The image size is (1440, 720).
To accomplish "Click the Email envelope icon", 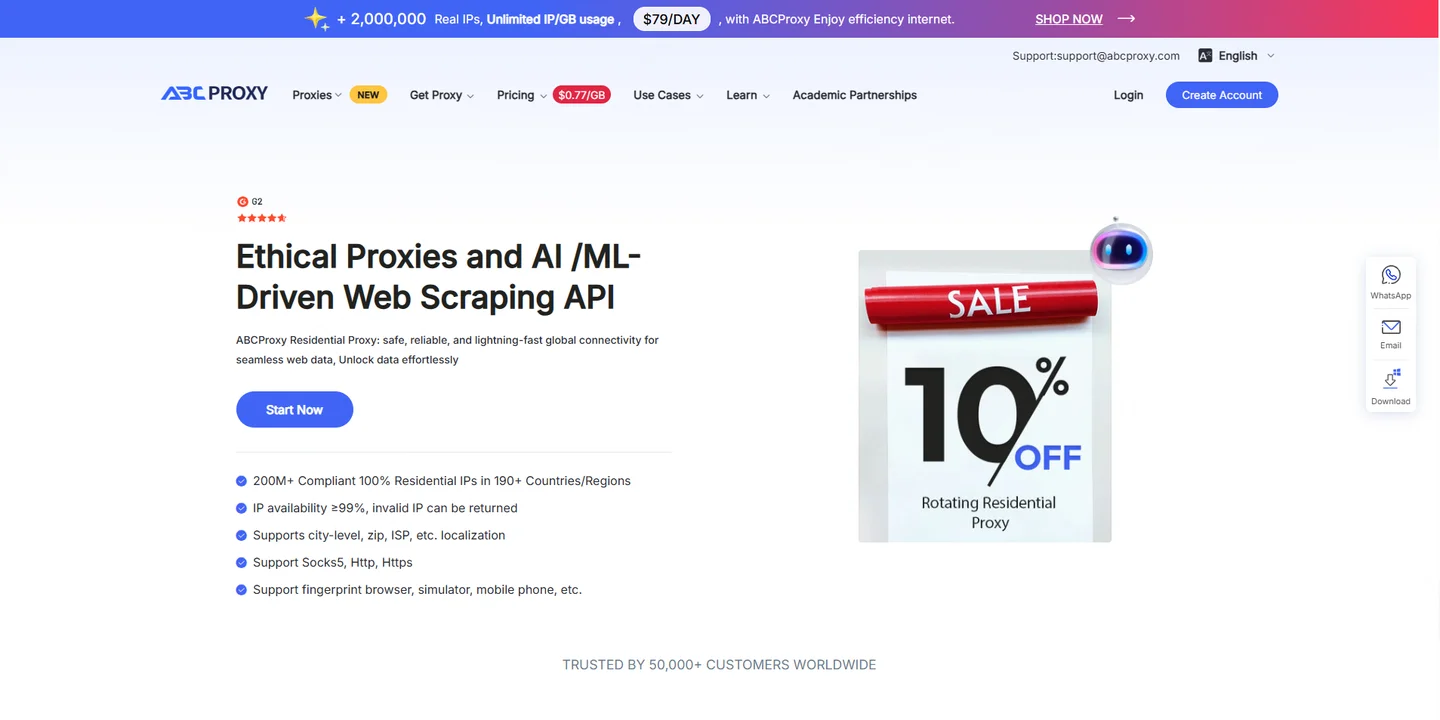I will 1391,327.
